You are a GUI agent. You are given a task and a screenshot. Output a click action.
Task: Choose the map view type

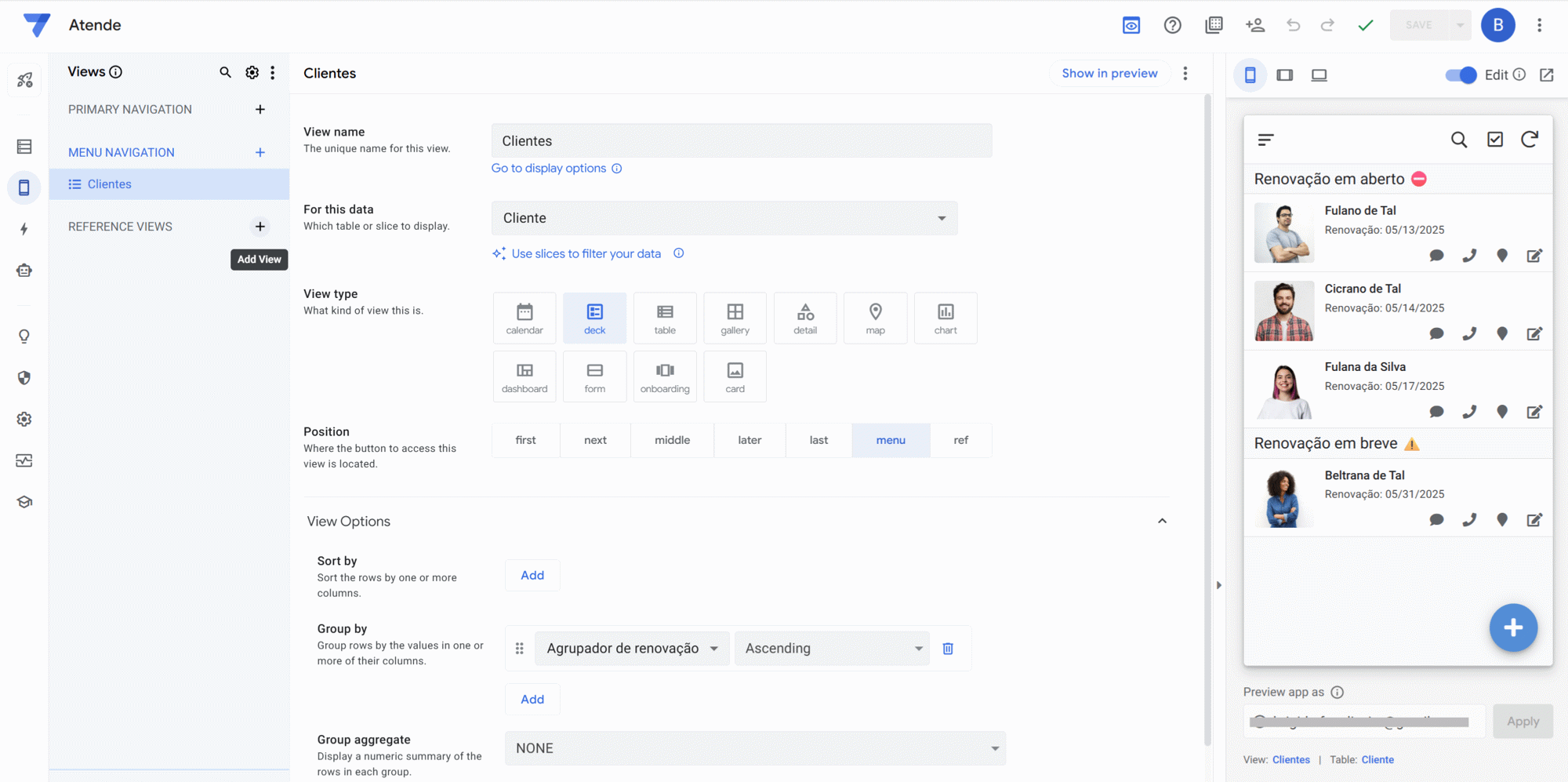[x=875, y=318]
